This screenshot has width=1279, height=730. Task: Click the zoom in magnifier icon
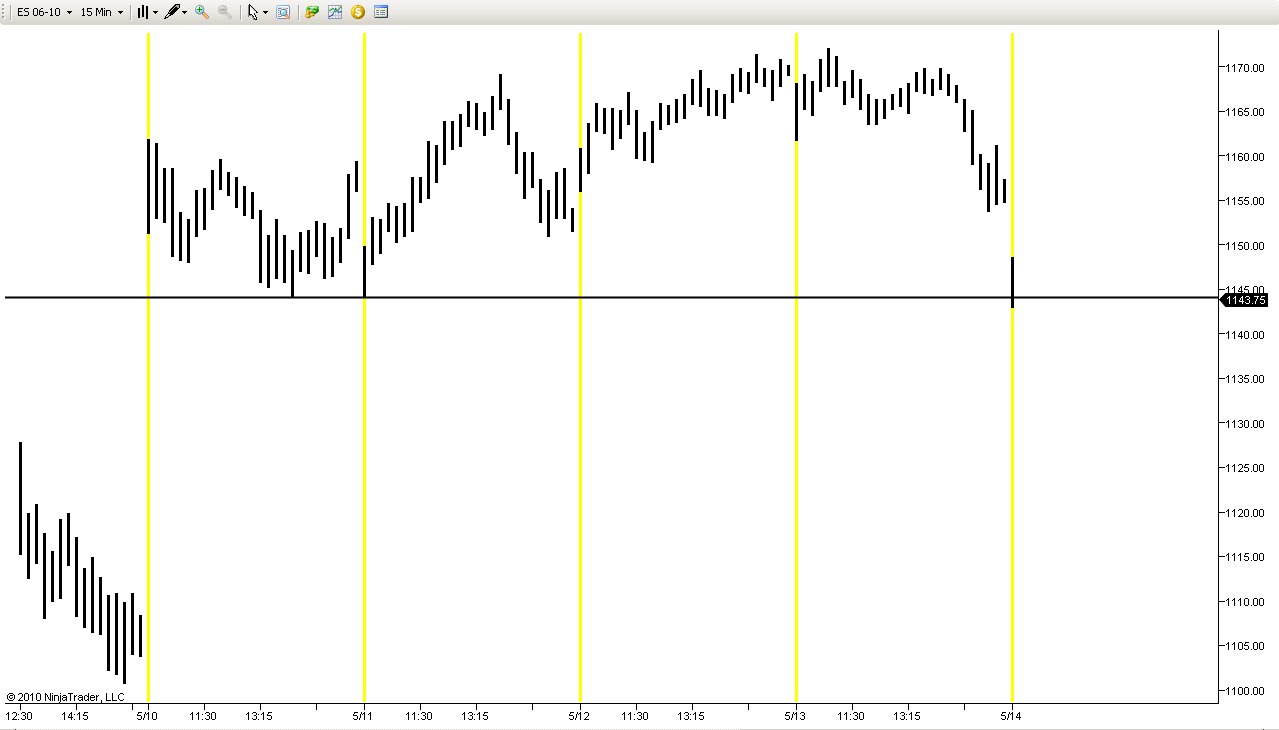click(x=202, y=12)
